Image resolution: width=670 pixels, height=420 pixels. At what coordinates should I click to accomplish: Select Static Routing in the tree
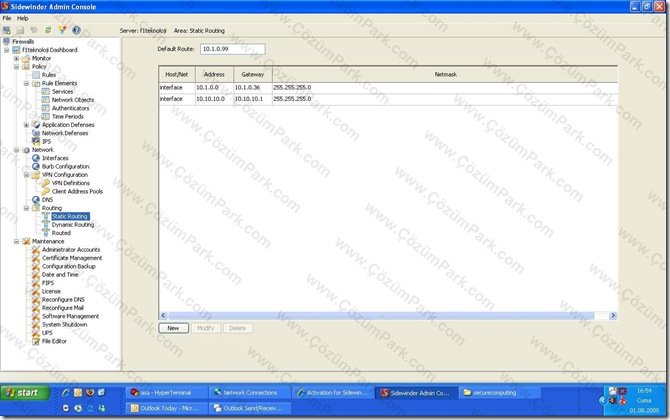70,217
